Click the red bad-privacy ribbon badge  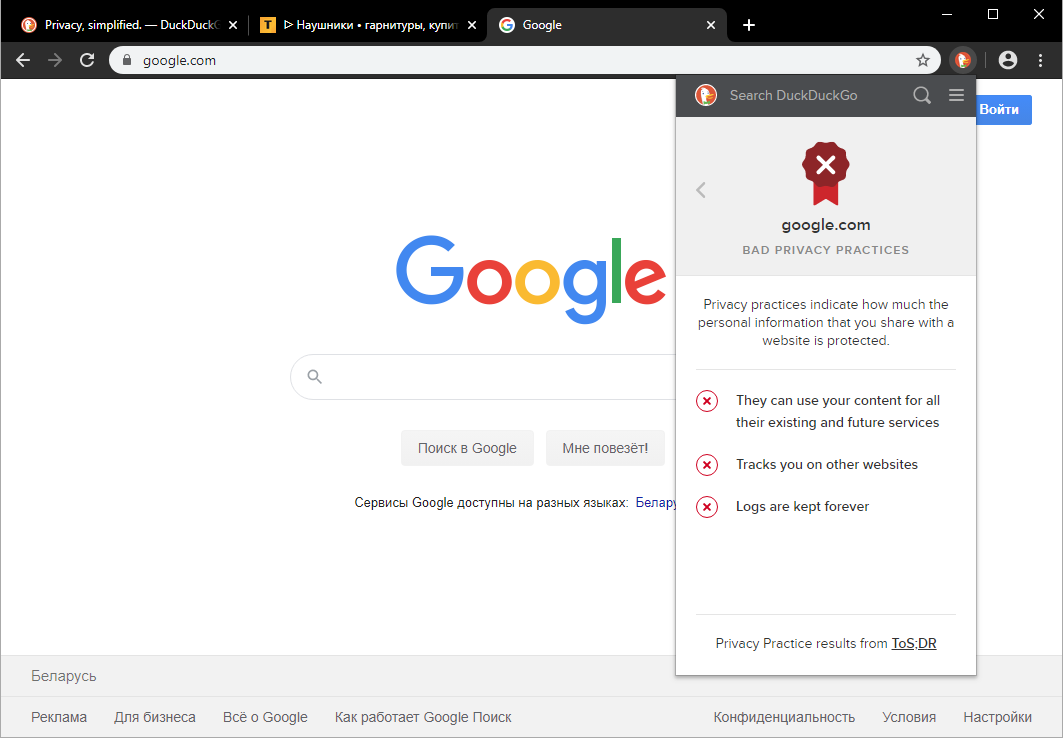(825, 173)
